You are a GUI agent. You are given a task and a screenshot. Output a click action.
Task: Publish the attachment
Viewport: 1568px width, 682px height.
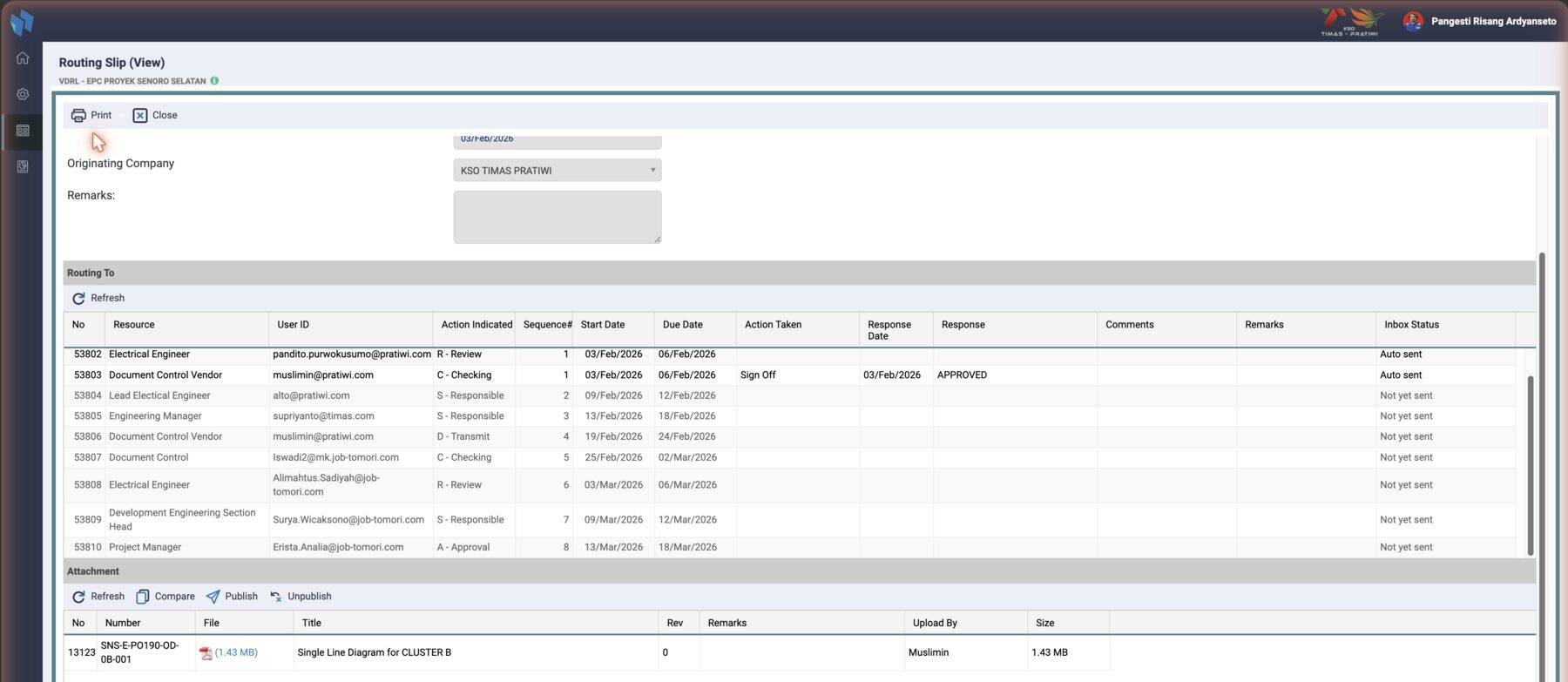232,597
